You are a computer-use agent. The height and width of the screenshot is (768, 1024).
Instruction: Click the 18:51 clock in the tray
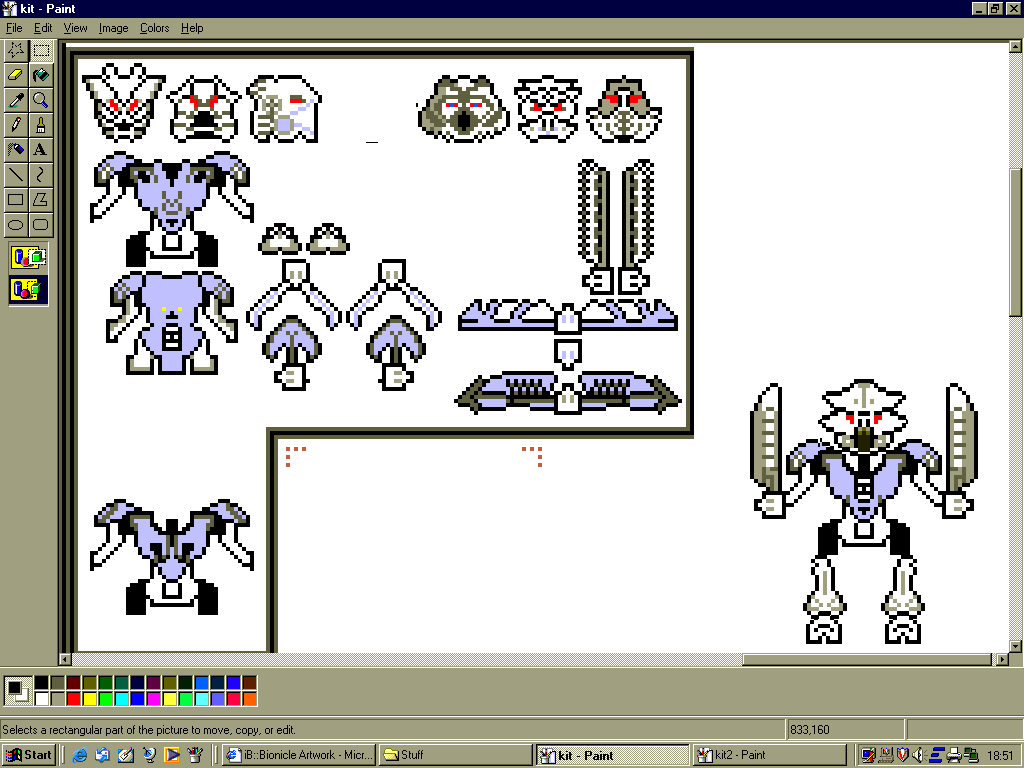[1000, 755]
